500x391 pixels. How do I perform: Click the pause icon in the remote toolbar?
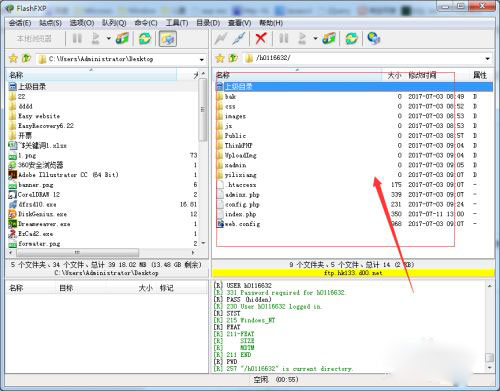(x=283, y=38)
